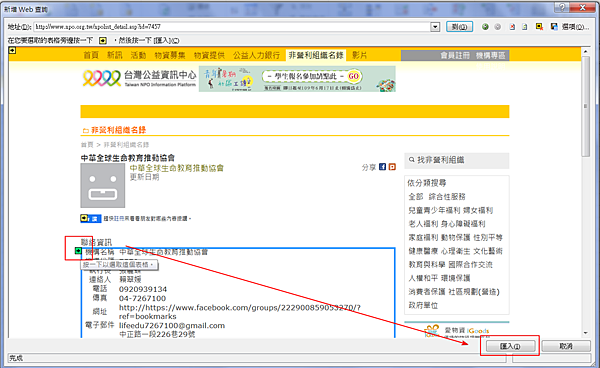The width and height of the screenshot is (600, 368).
Task: Save the web query using the disk icon
Action: pos(554,26)
